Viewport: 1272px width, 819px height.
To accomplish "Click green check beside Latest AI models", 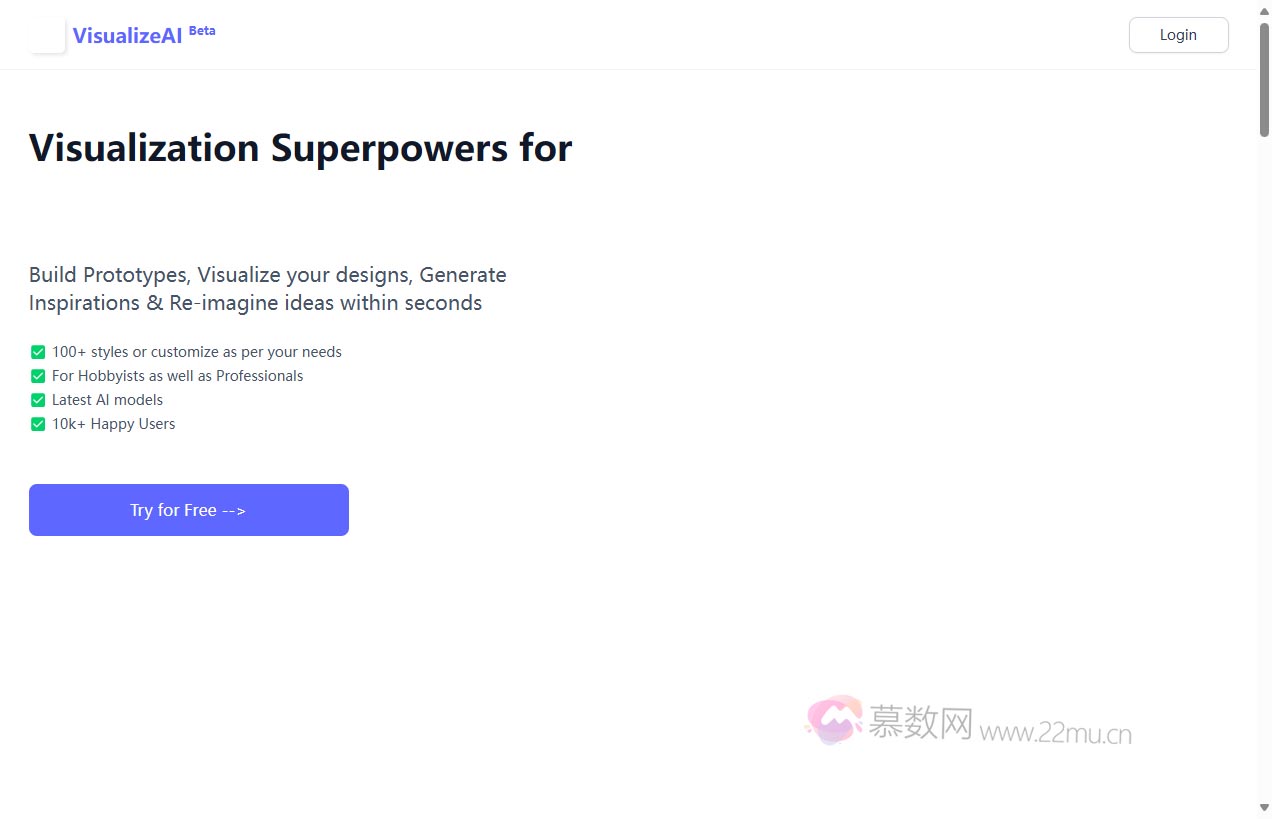I will pyautogui.click(x=38, y=400).
